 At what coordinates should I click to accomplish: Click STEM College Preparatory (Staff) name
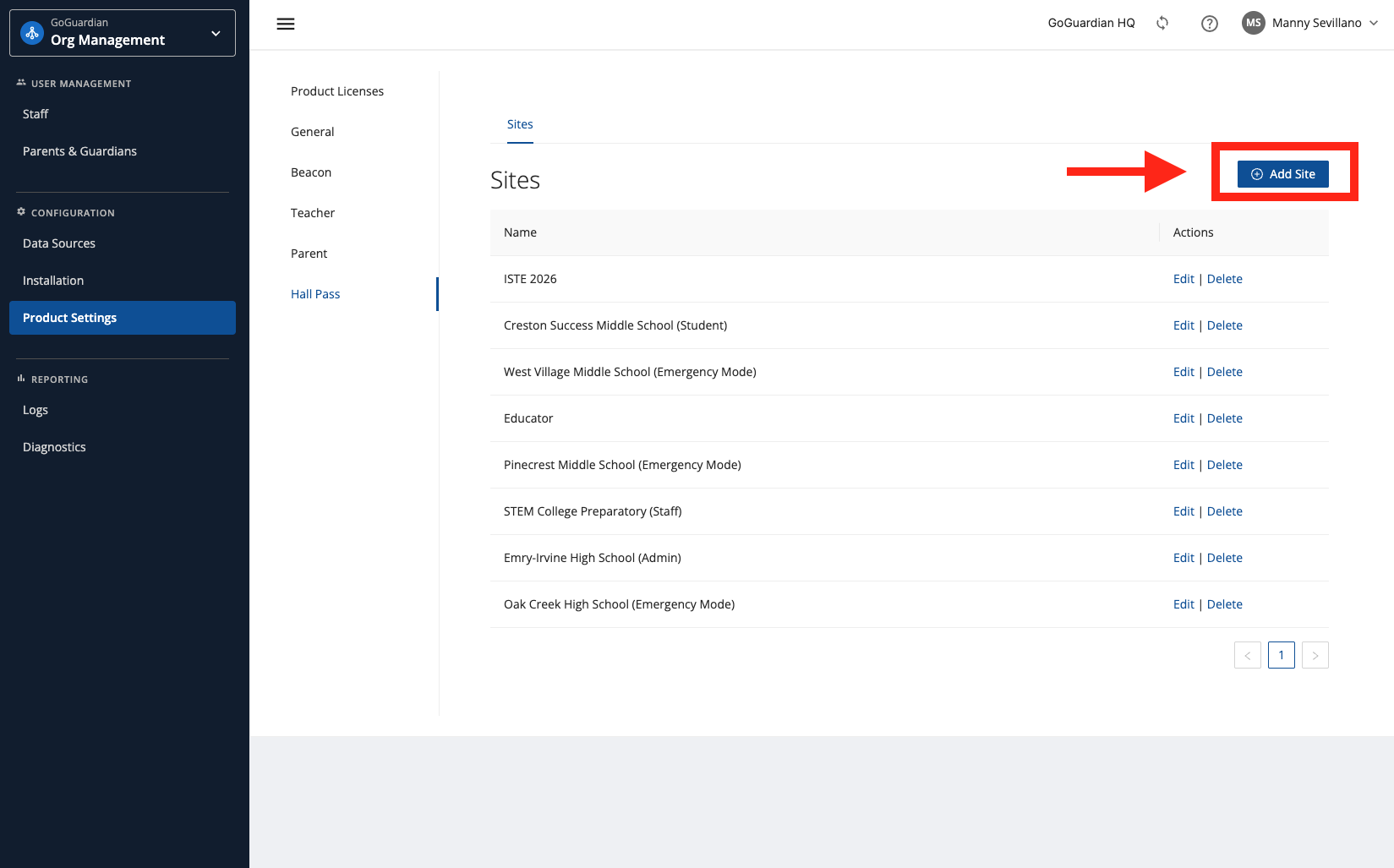pyautogui.click(x=593, y=511)
